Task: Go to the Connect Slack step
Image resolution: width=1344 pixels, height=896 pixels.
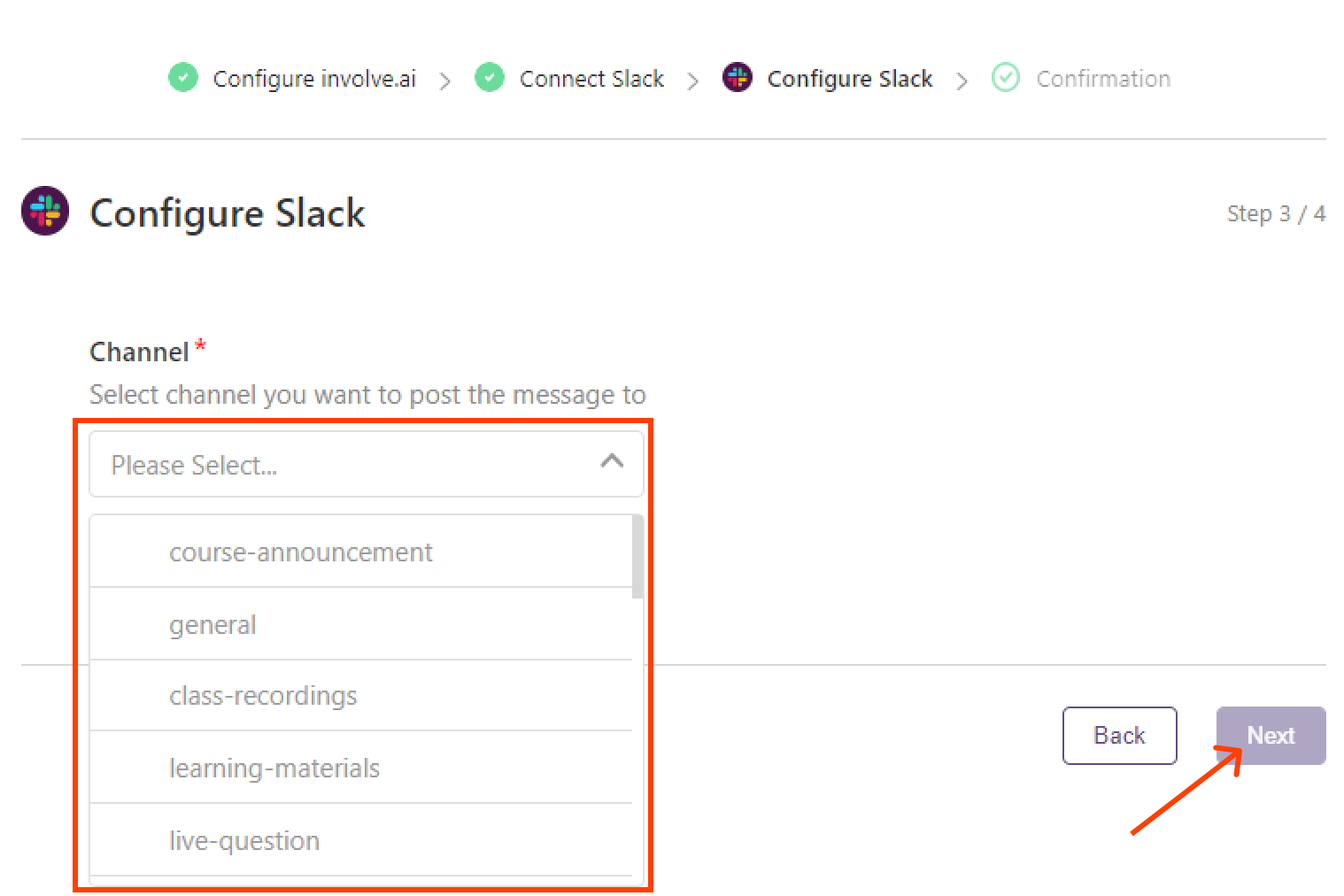Action: (591, 79)
